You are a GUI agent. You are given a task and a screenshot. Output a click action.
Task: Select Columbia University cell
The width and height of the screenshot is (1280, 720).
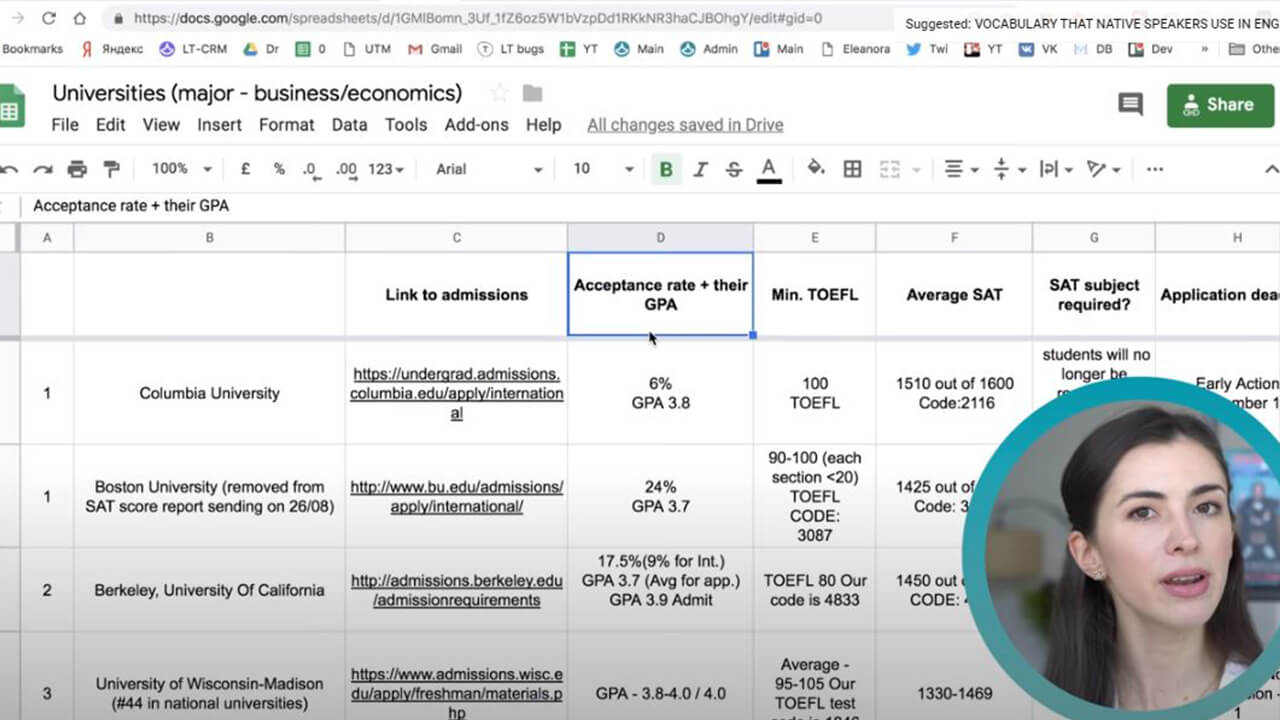click(209, 393)
